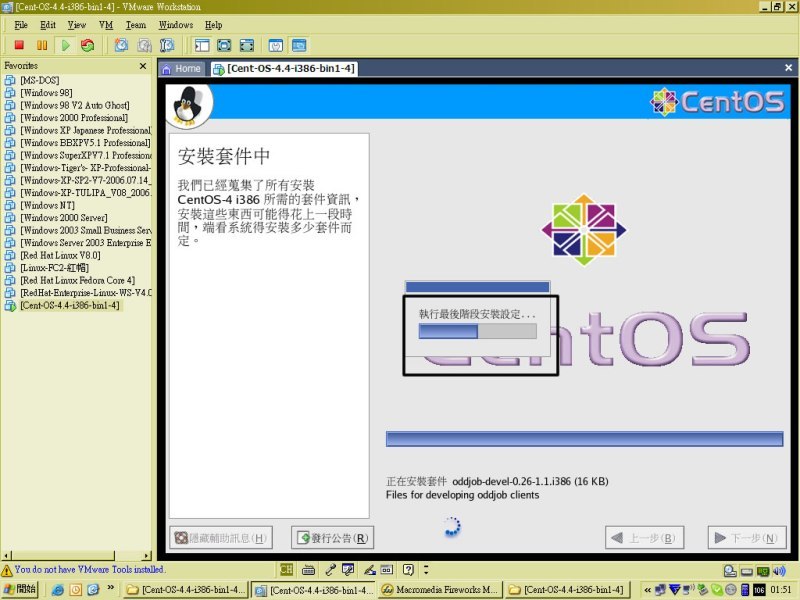Screen dimensions: 800x600
Task: Toggle the Favorites sidebar toolbar icon
Action: point(202,45)
